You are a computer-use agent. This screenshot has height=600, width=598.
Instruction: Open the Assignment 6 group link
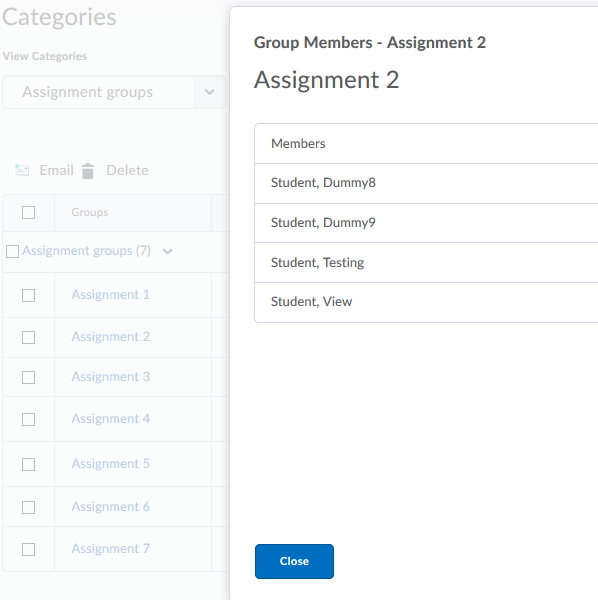point(111,507)
